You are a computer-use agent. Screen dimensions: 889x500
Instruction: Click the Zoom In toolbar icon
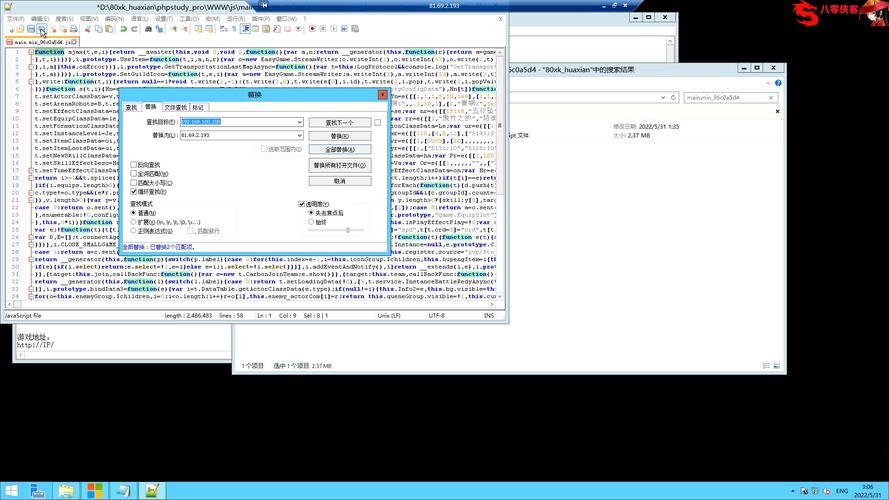tap(174, 29)
